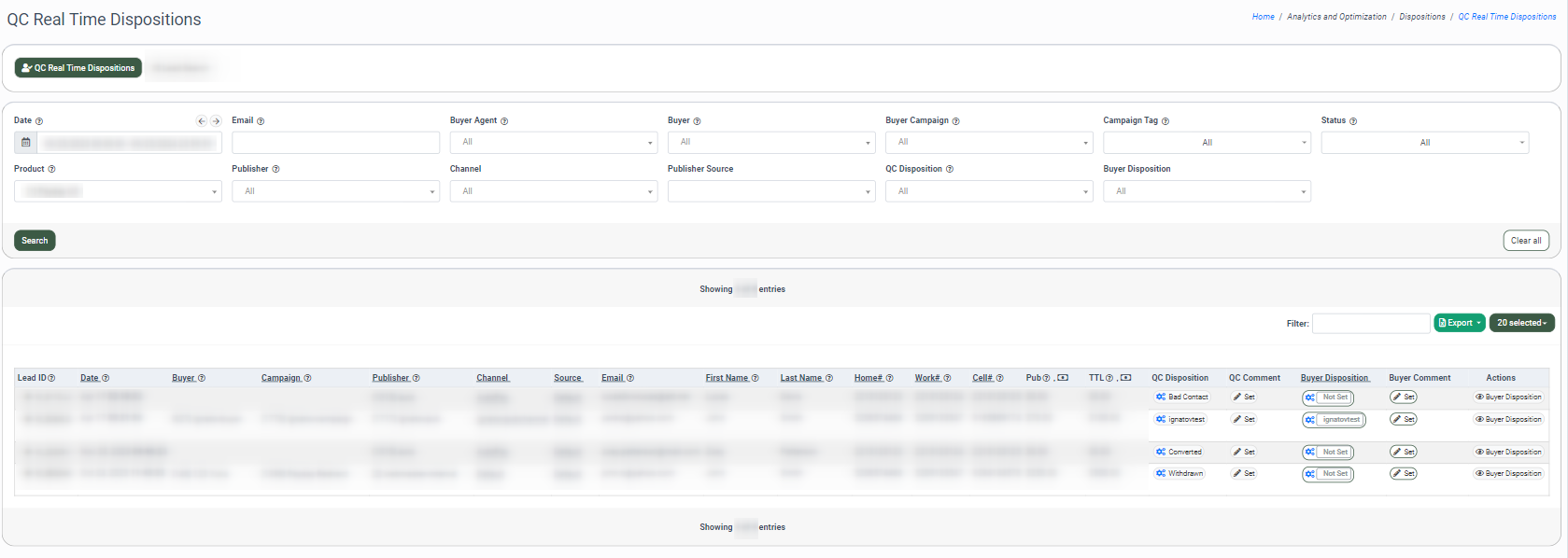Screen dimensions: 1568x558
Task: Toggle the Pub column display icon
Action: [1063, 378]
